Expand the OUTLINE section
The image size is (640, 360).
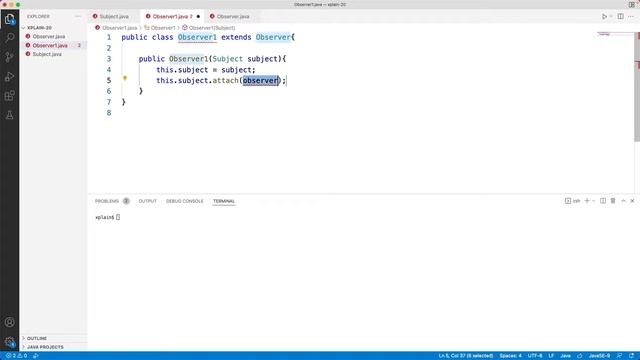36,338
